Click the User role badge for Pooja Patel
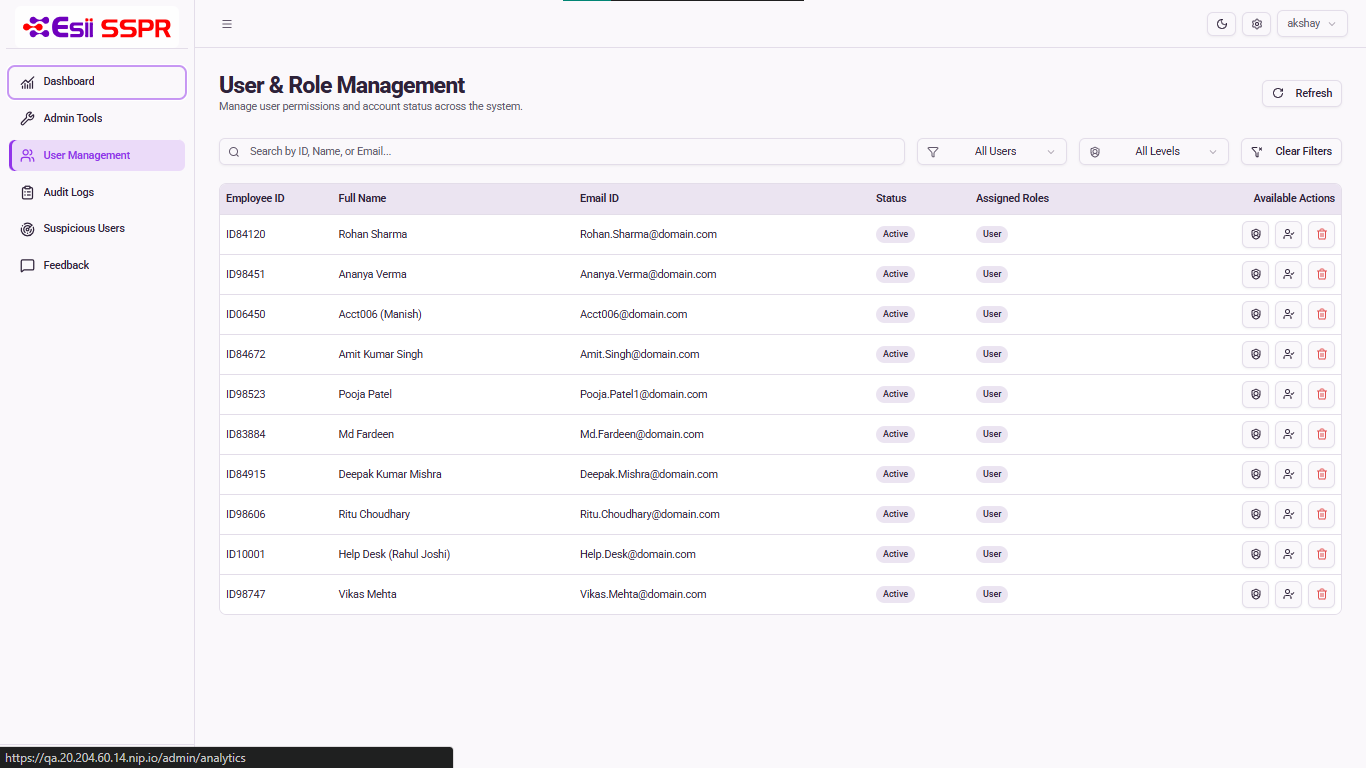This screenshot has width=1366, height=768. (992, 394)
